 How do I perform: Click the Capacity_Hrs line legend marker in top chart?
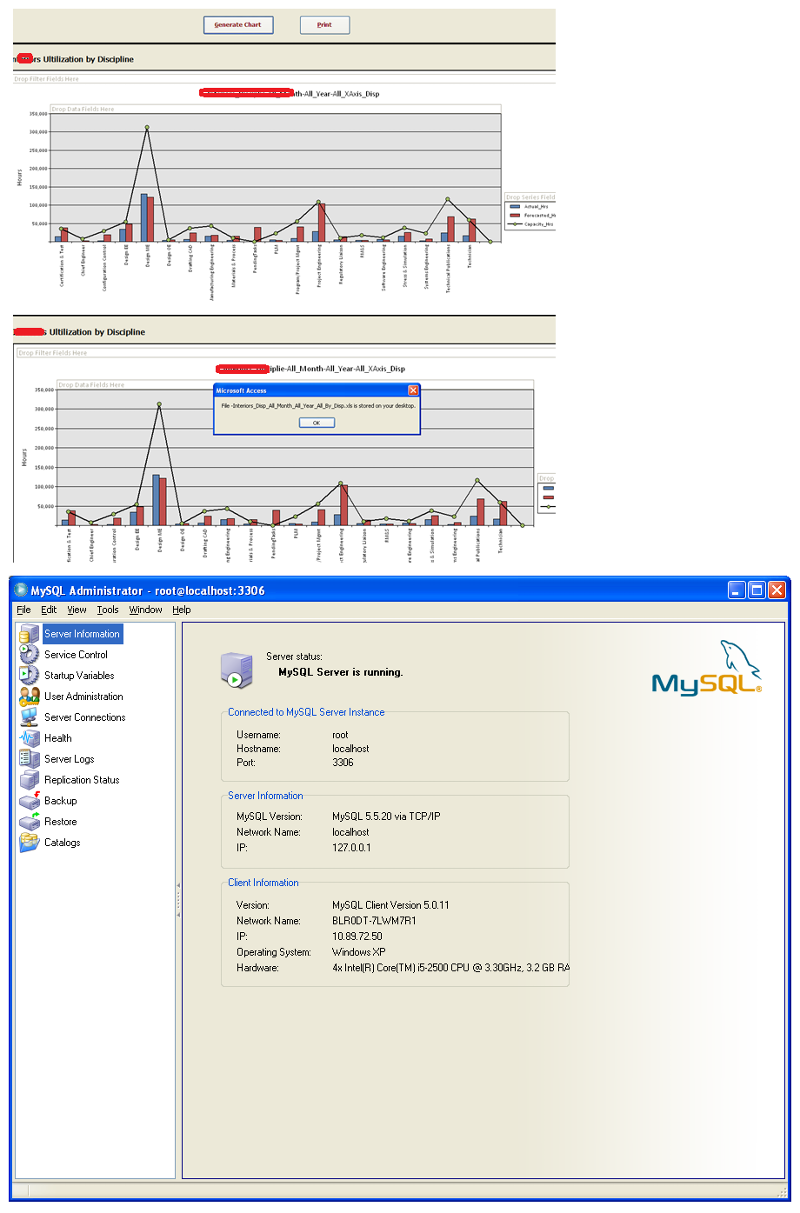pyautogui.click(x=514, y=224)
